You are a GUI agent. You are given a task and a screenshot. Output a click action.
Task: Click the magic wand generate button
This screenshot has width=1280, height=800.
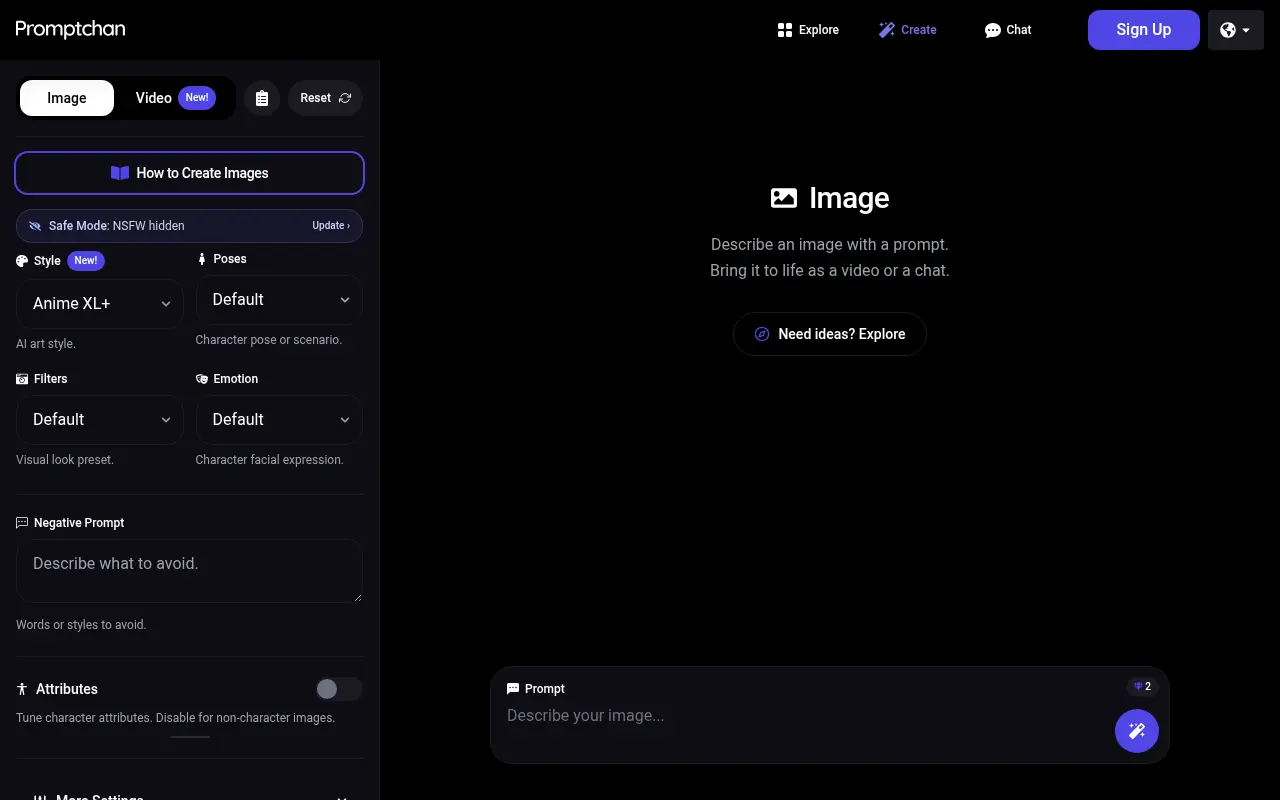point(1137,731)
